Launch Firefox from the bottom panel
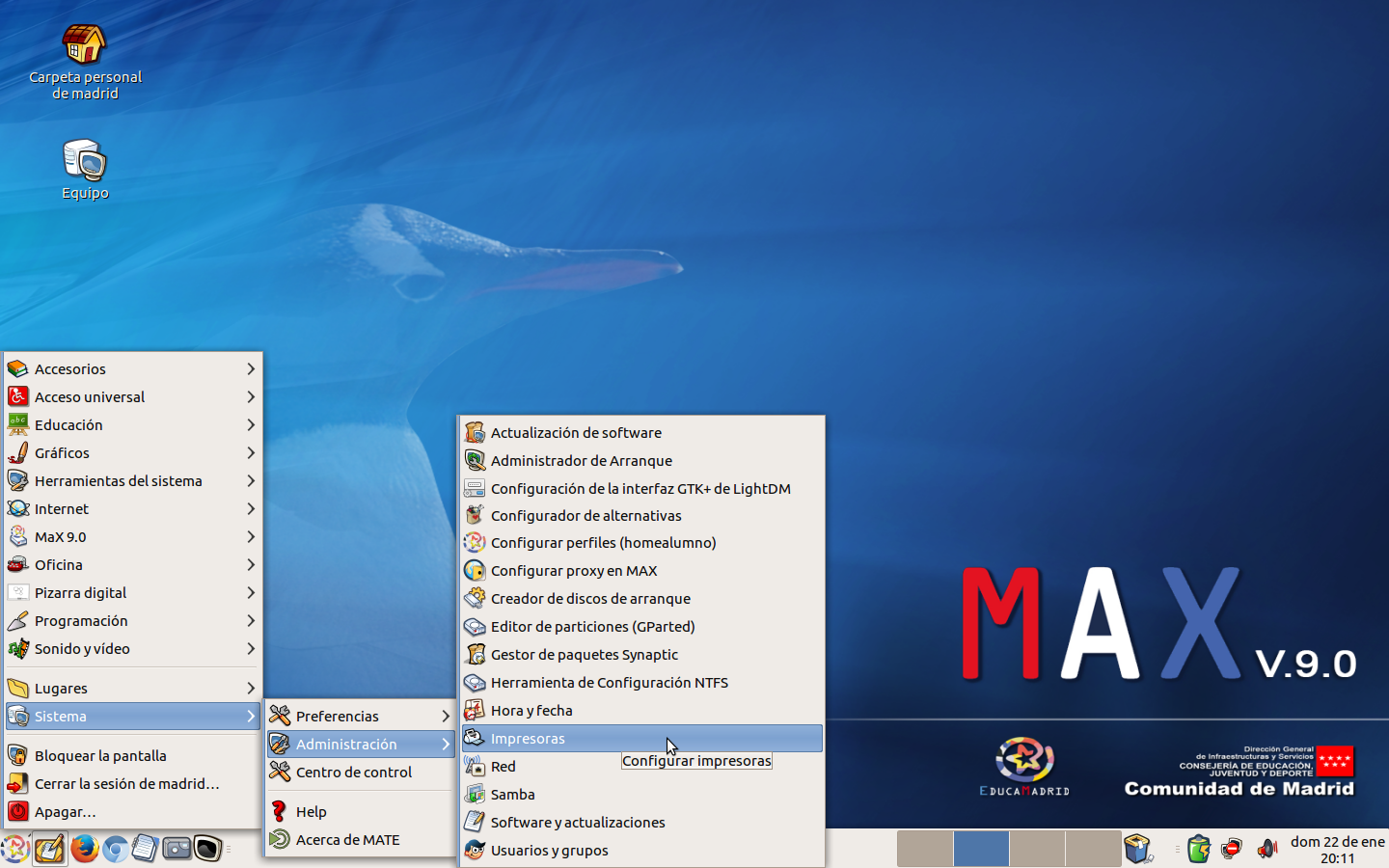This screenshot has height=868, width=1389. coord(85,849)
